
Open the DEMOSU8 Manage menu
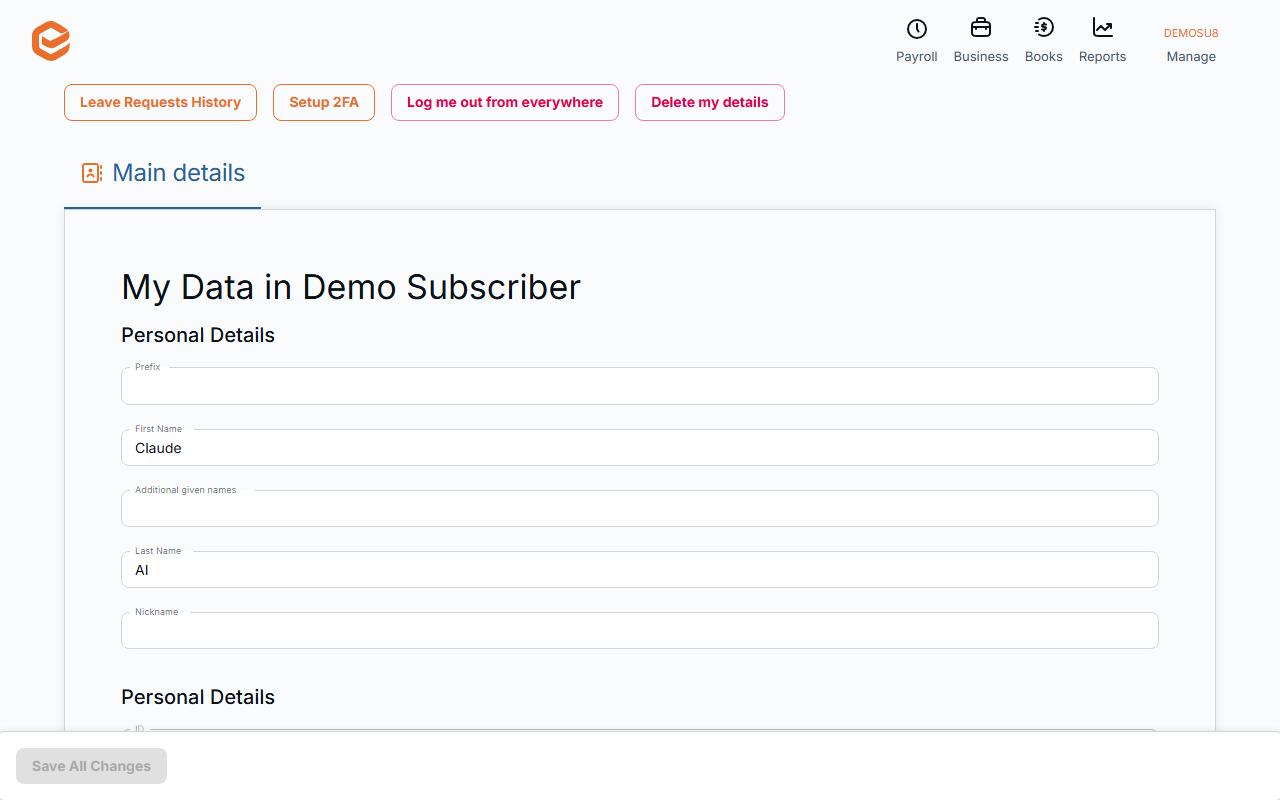tap(1191, 44)
